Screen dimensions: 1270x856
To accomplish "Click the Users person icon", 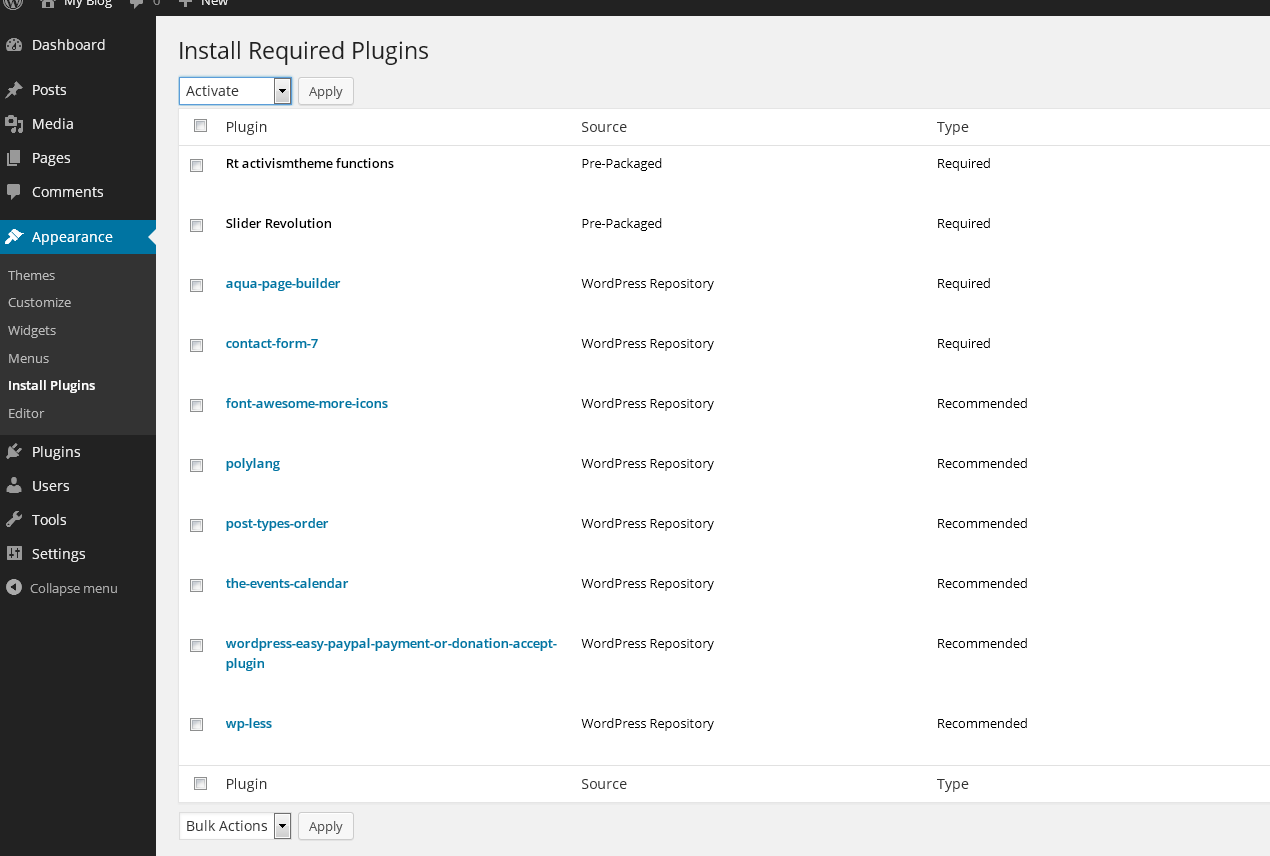I will point(14,486).
